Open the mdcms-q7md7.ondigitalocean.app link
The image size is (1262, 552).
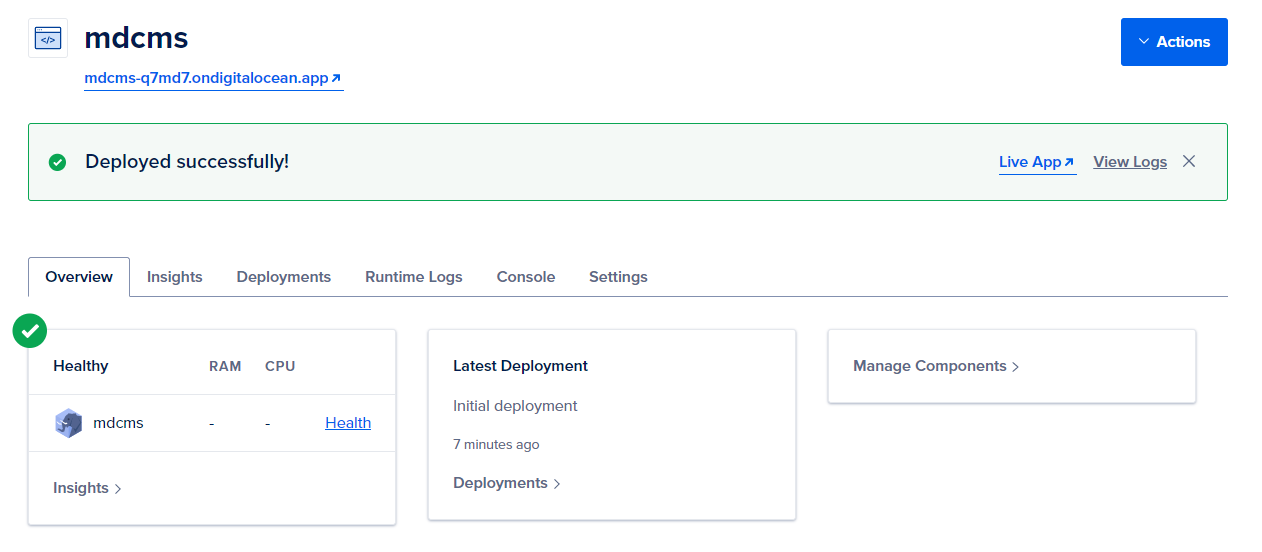[x=213, y=78]
